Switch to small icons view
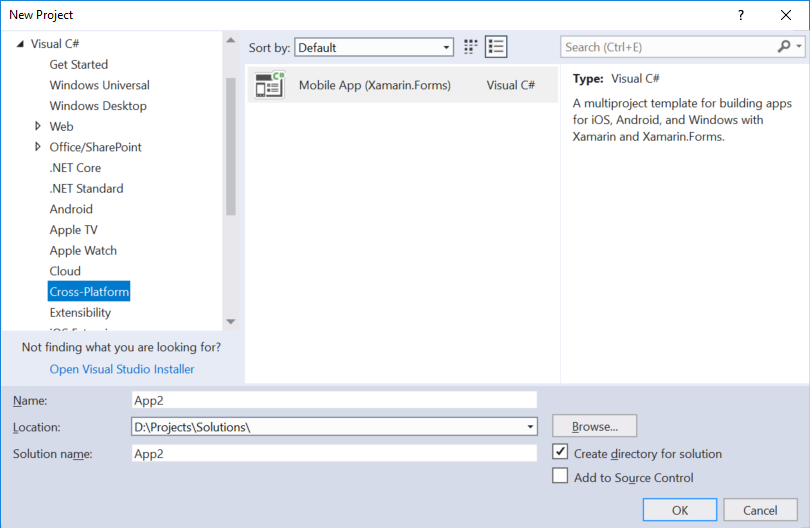Screen dimensions: 810x528 click(470, 47)
